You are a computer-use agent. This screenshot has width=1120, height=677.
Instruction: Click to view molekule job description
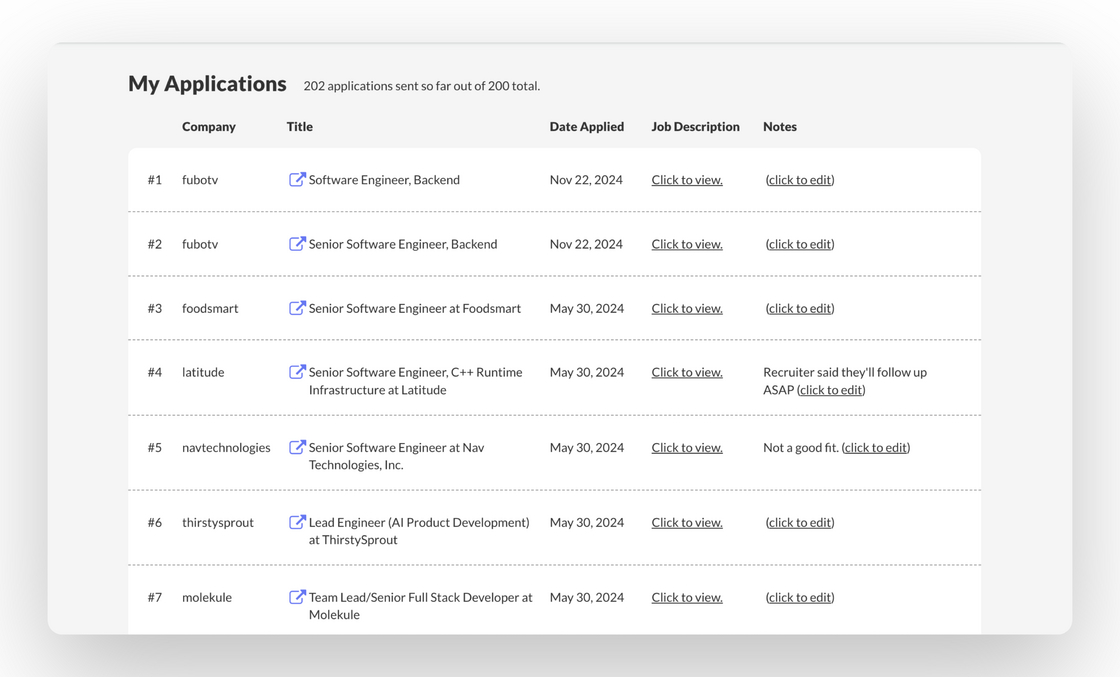click(686, 598)
